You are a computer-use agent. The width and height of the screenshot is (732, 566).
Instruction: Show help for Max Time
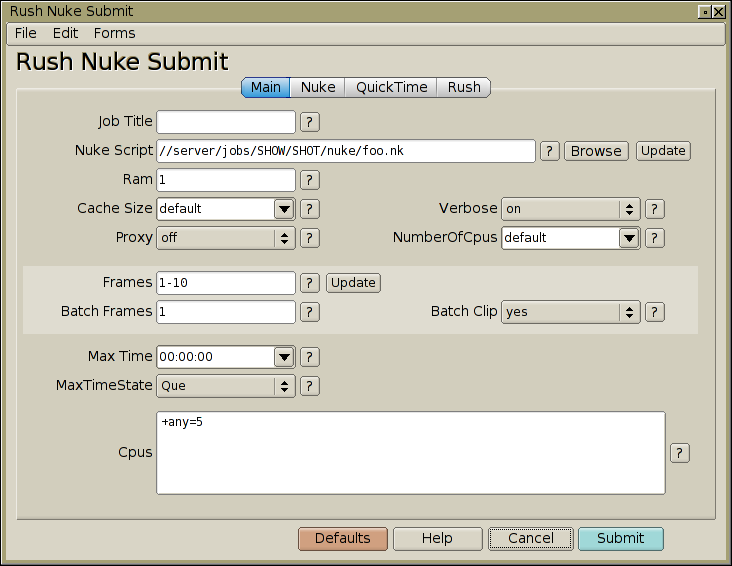tap(310, 357)
